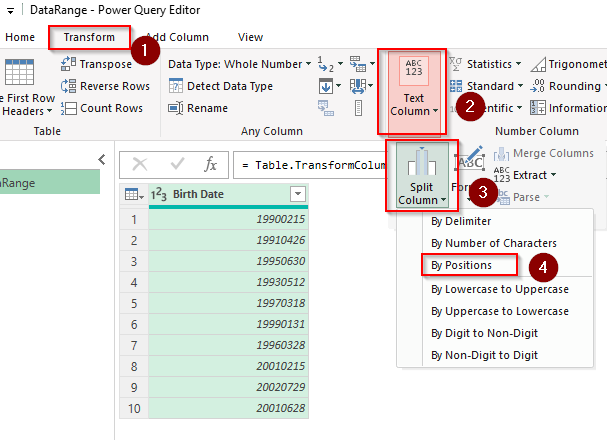Click the Format ABC icon
This screenshot has width=607, height=440.
(x=470, y=158)
